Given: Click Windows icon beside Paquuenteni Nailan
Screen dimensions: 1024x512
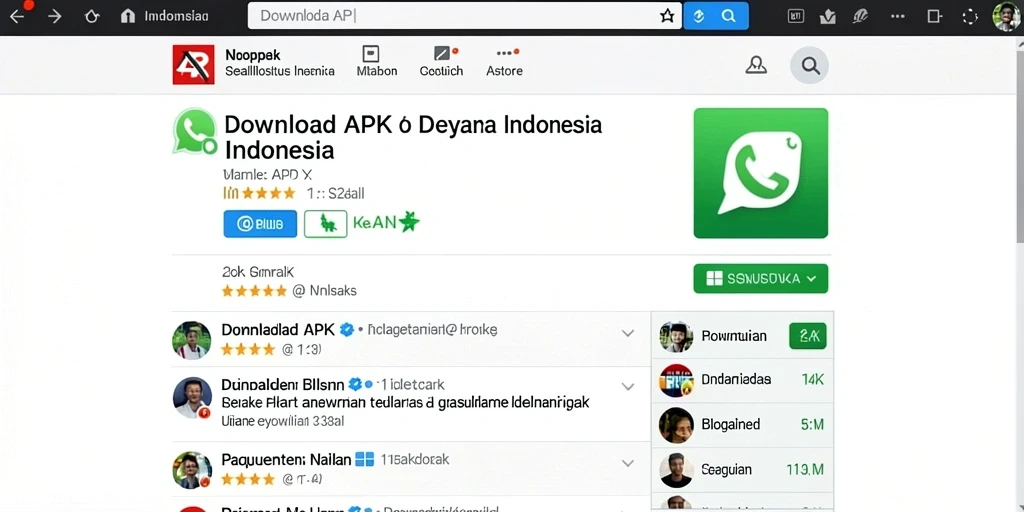Looking at the screenshot, I should [364, 459].
